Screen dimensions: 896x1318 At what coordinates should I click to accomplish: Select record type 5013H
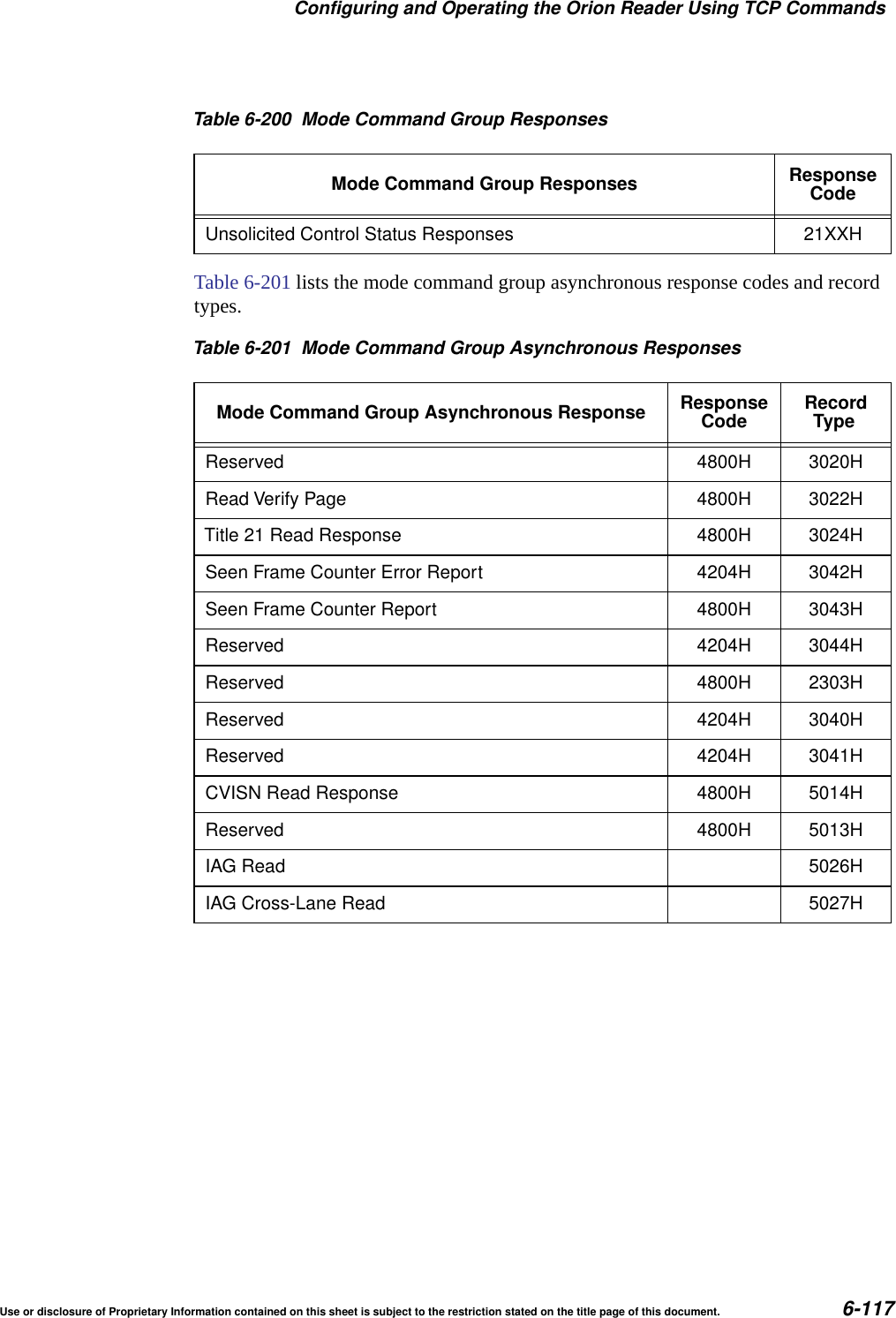coord(836,831)
